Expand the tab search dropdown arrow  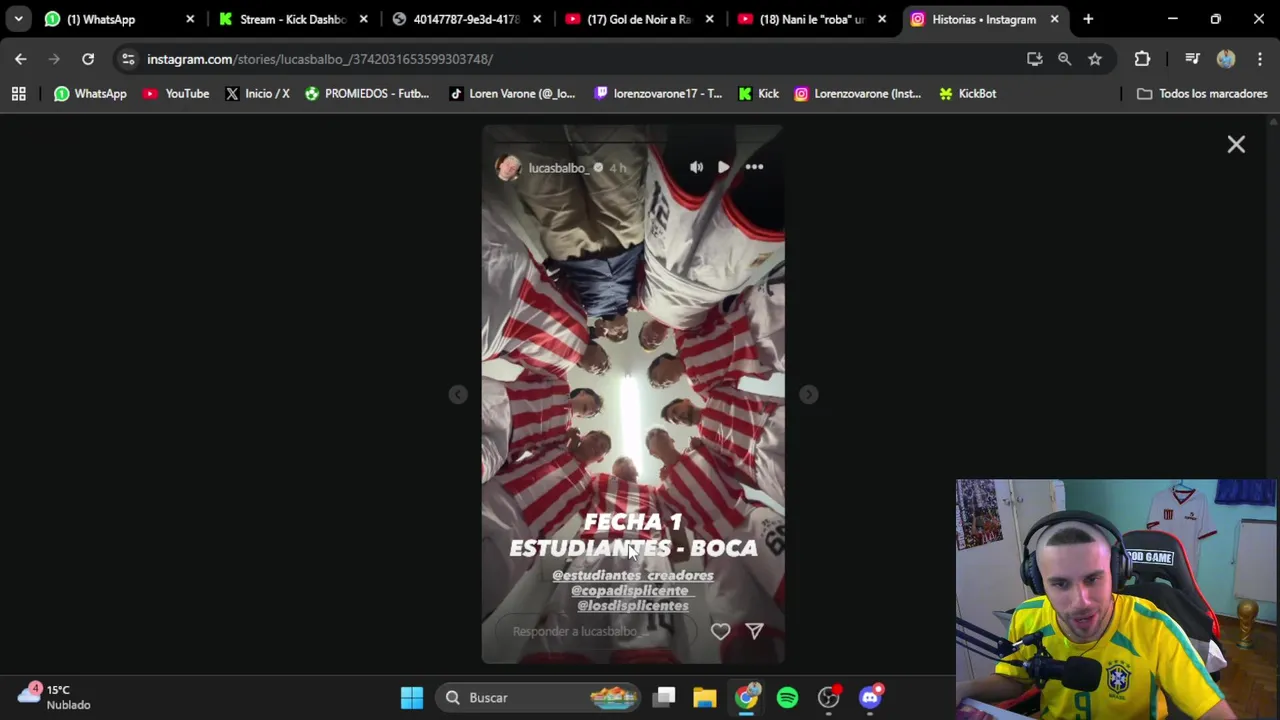18,19
